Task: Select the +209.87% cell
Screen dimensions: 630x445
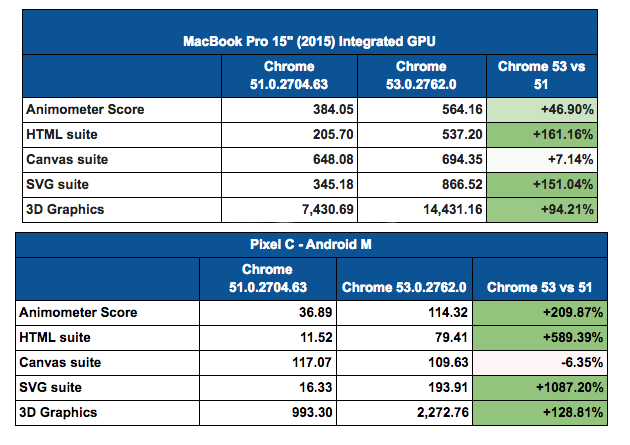Action: coord(540,313)
